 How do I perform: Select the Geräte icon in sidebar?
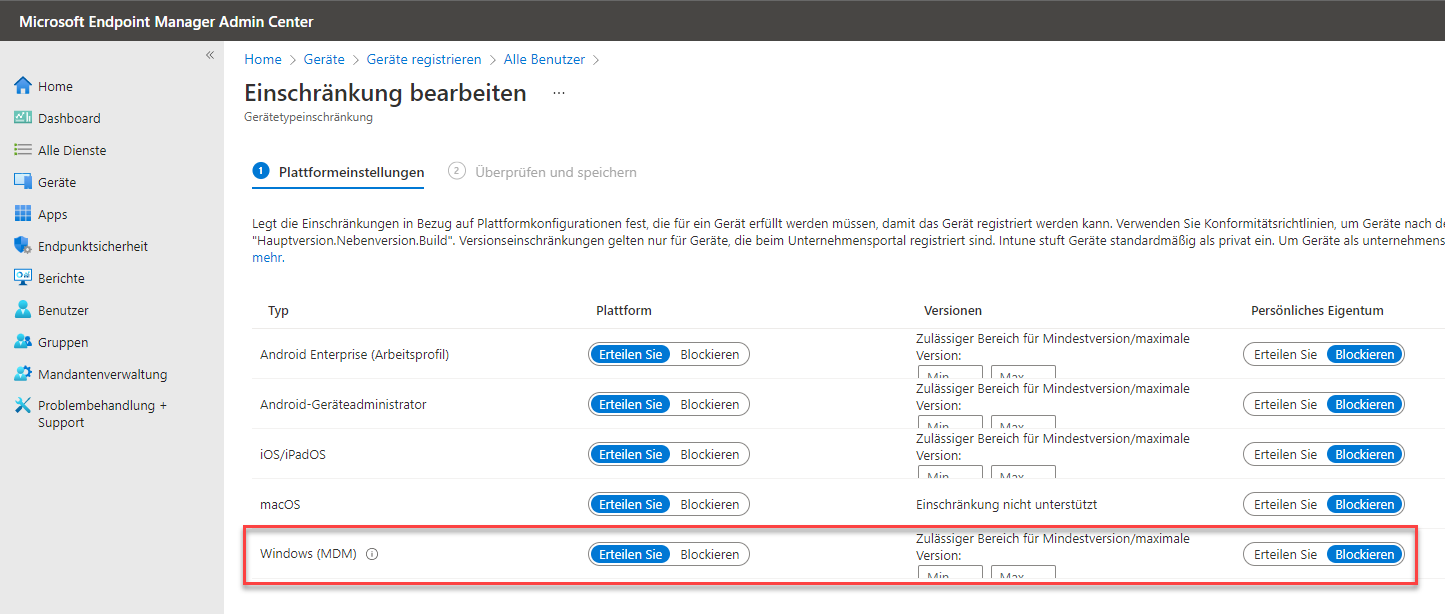[23, 182]
